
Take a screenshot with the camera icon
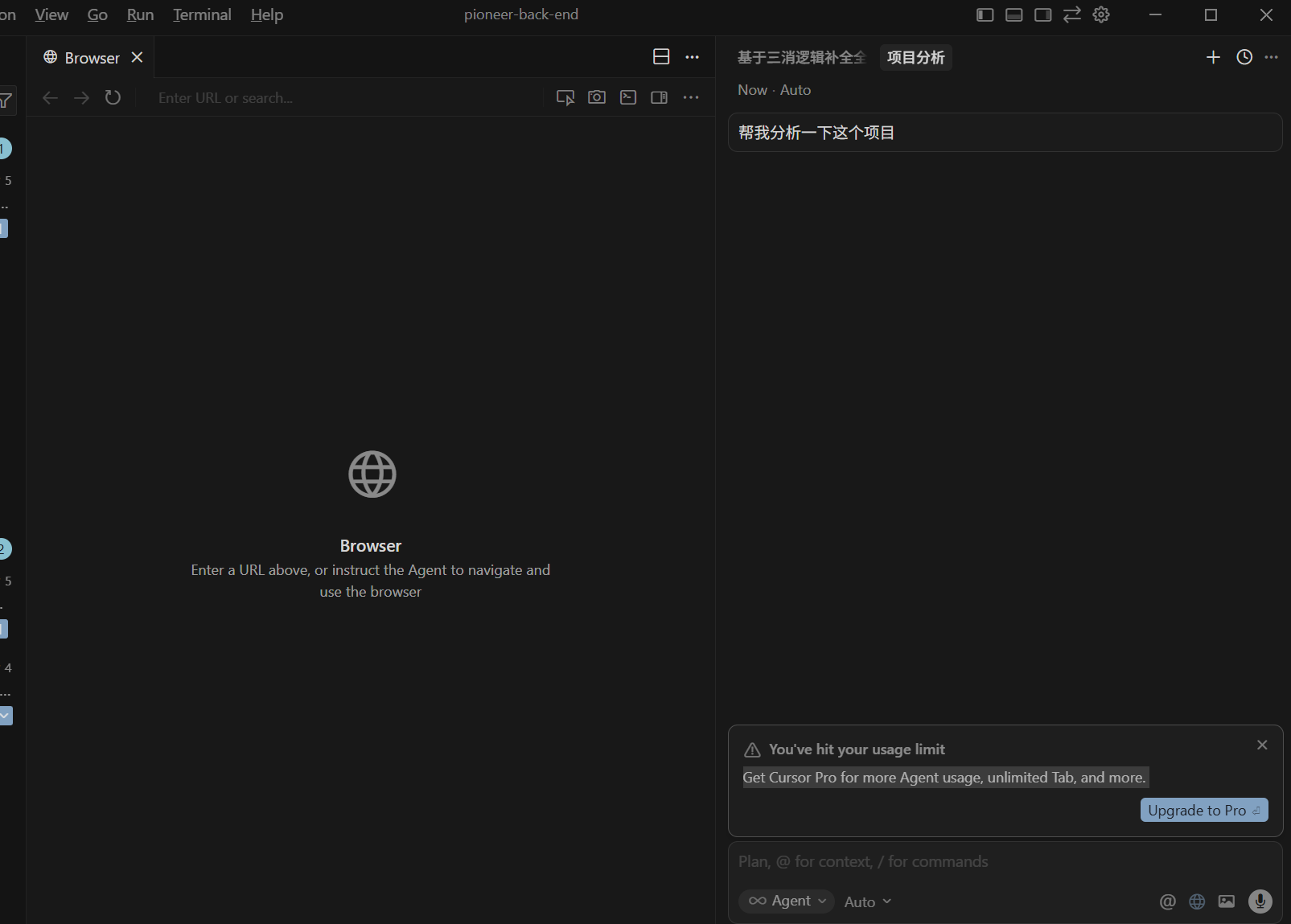[597, 97]
